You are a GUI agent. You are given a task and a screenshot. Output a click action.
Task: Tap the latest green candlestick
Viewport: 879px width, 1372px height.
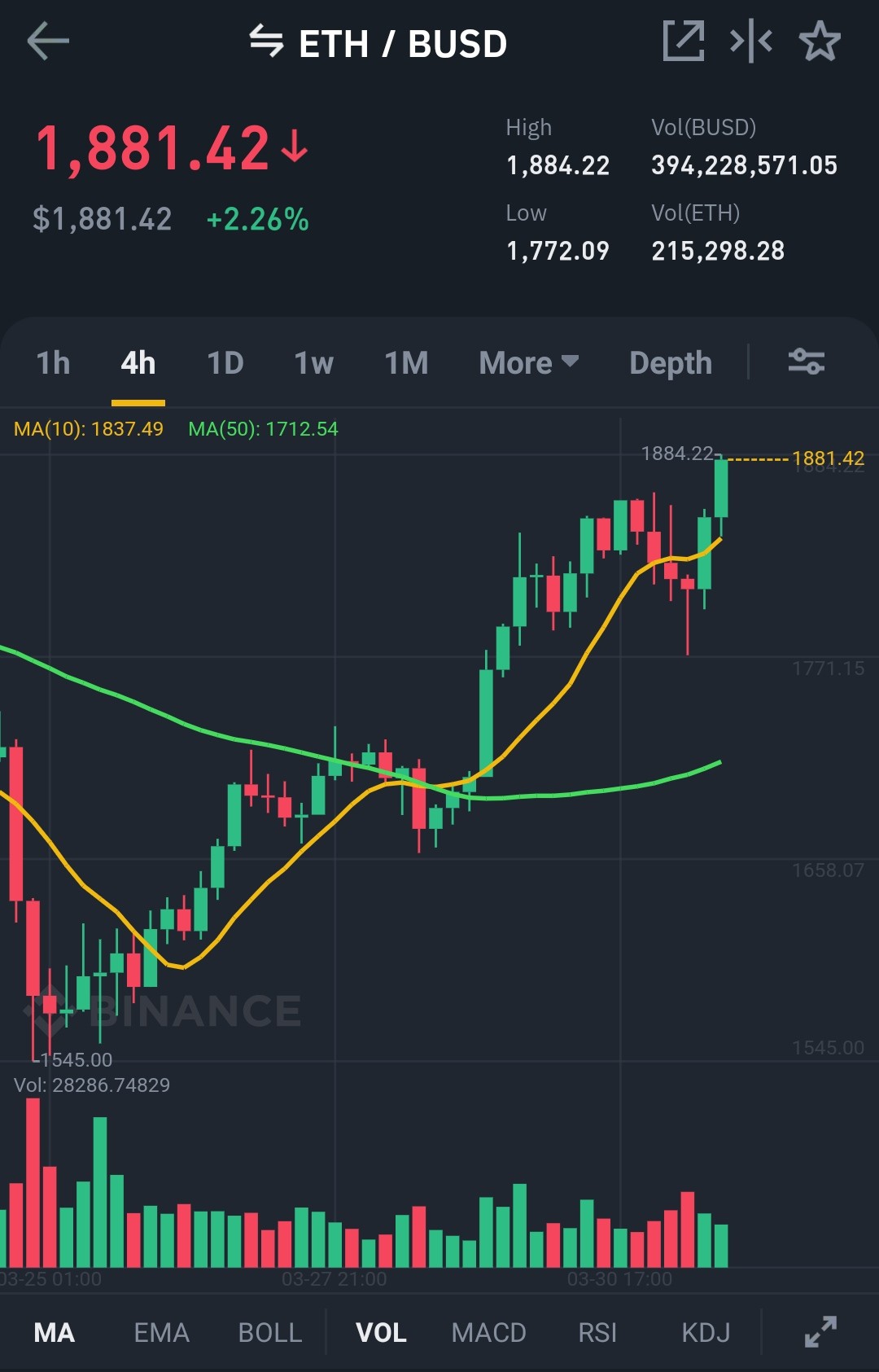pyautogui.click(x=721, y=489)
